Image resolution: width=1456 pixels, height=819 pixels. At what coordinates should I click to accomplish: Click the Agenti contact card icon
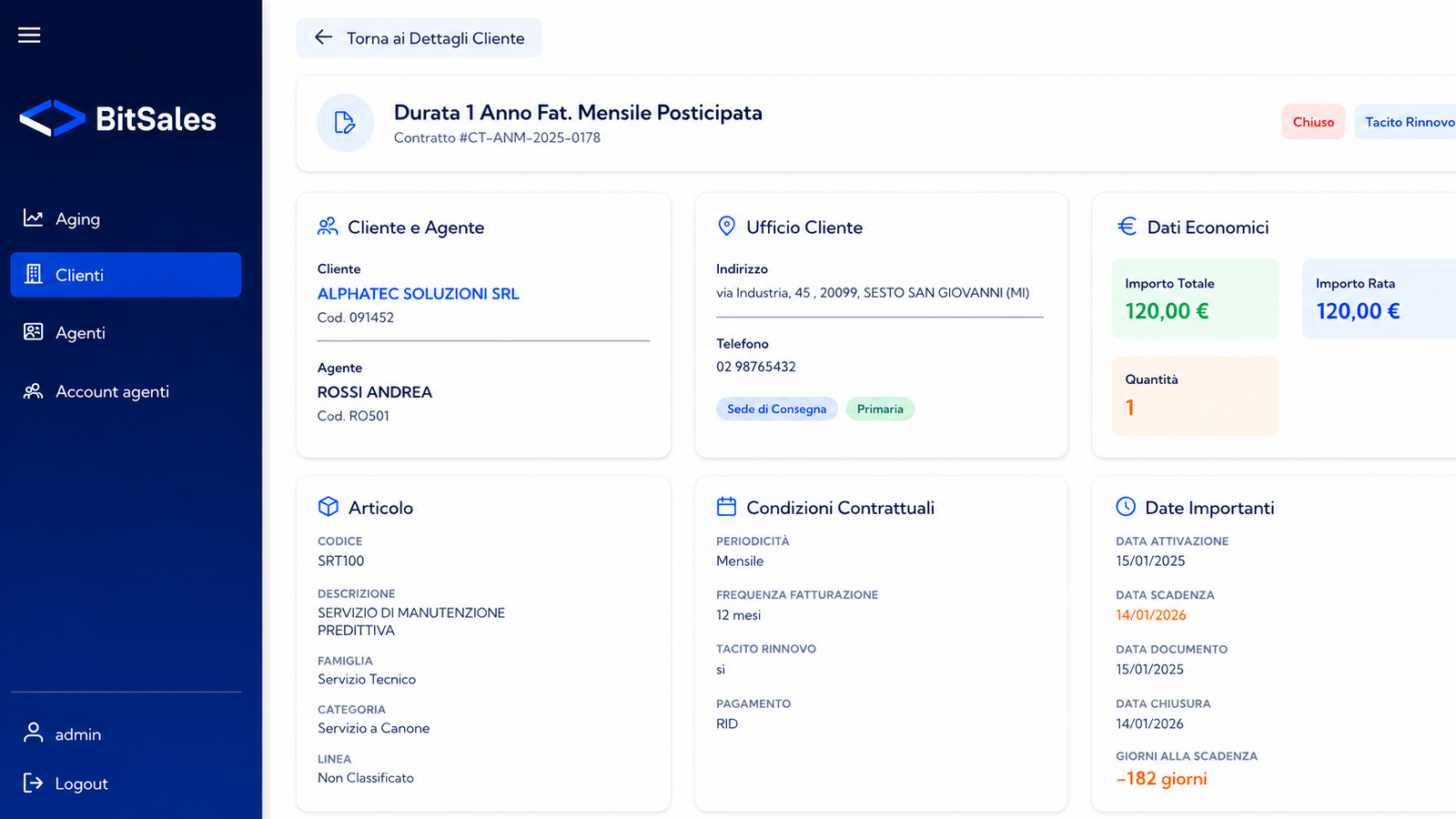click(34, 332)
